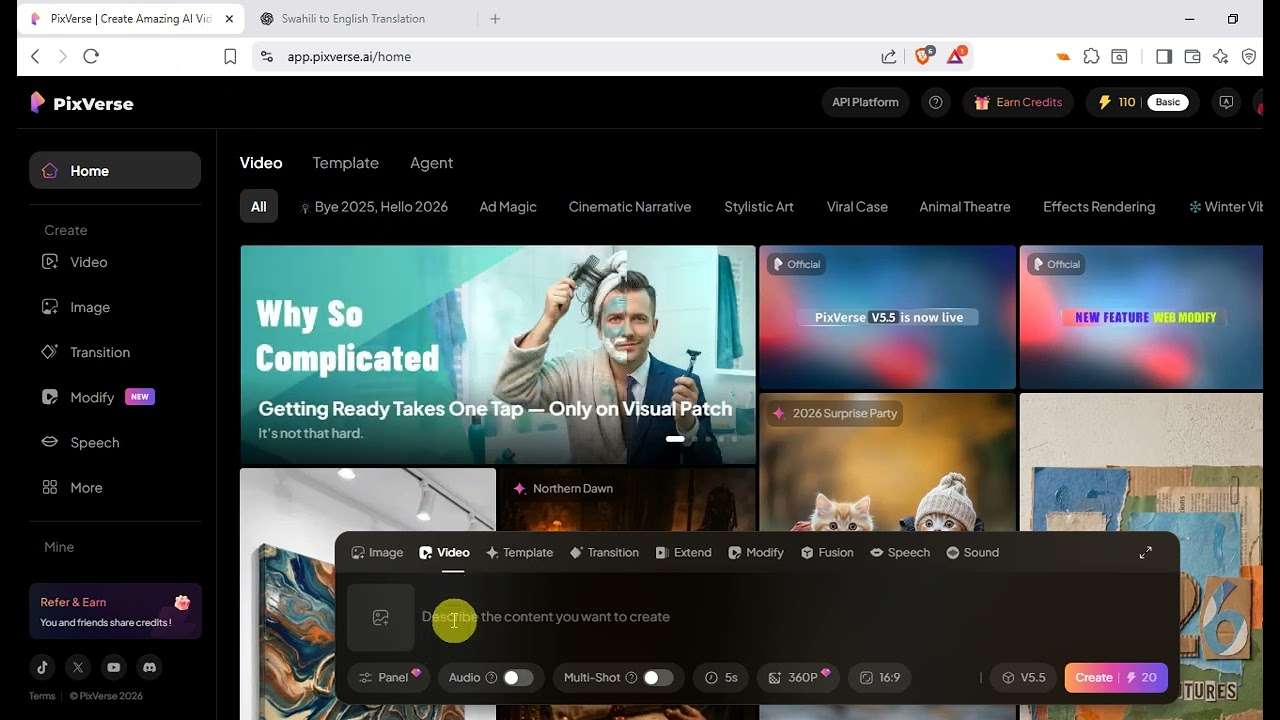Toggle the Multi-Shot switch

pos(657,678)
